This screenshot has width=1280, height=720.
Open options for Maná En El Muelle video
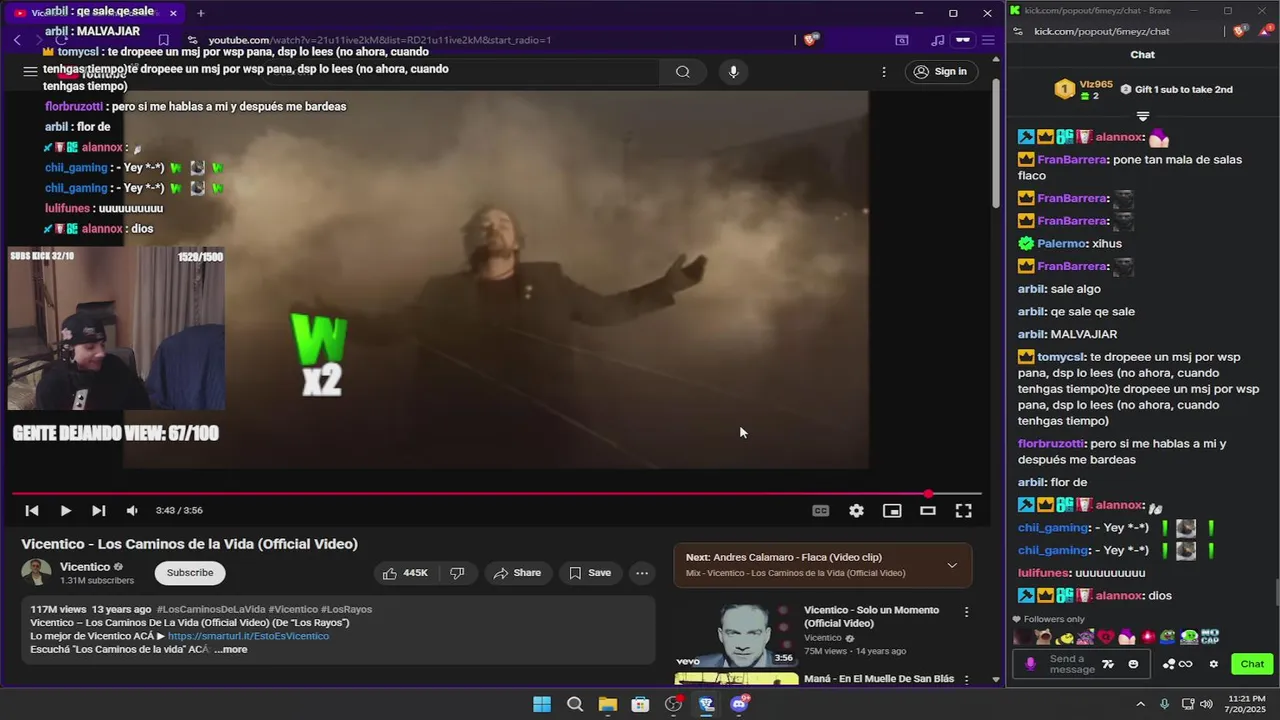point(966,679)
